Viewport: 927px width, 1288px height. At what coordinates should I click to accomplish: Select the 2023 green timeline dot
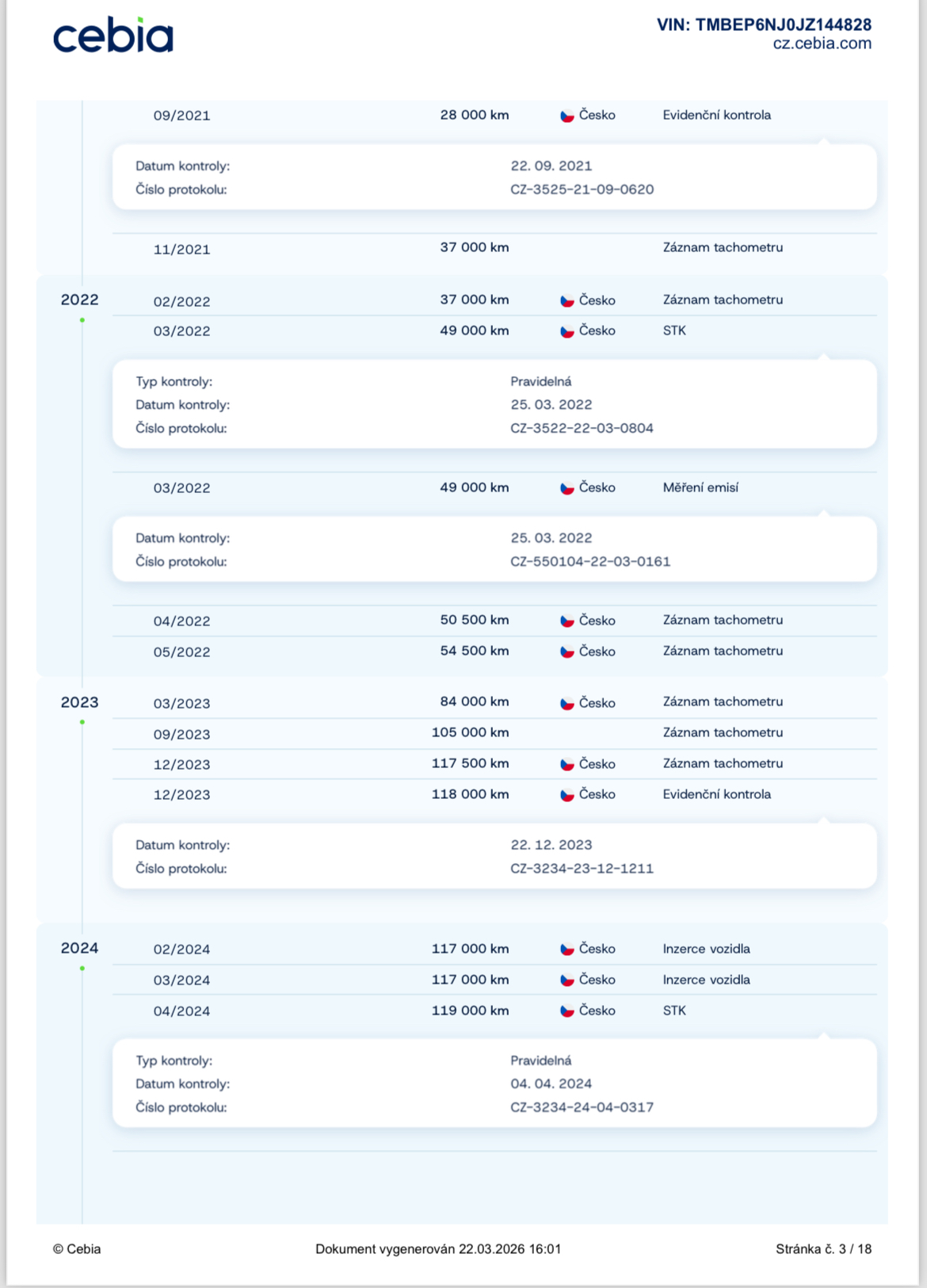82,722
